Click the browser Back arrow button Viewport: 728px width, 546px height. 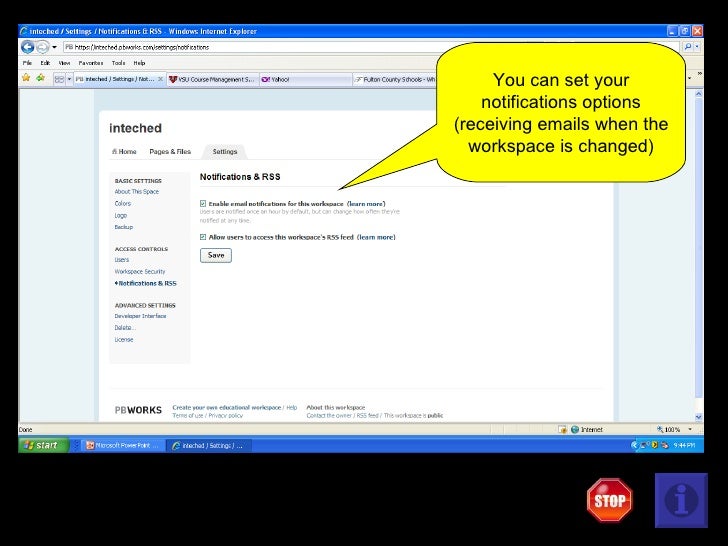[27, 47]
